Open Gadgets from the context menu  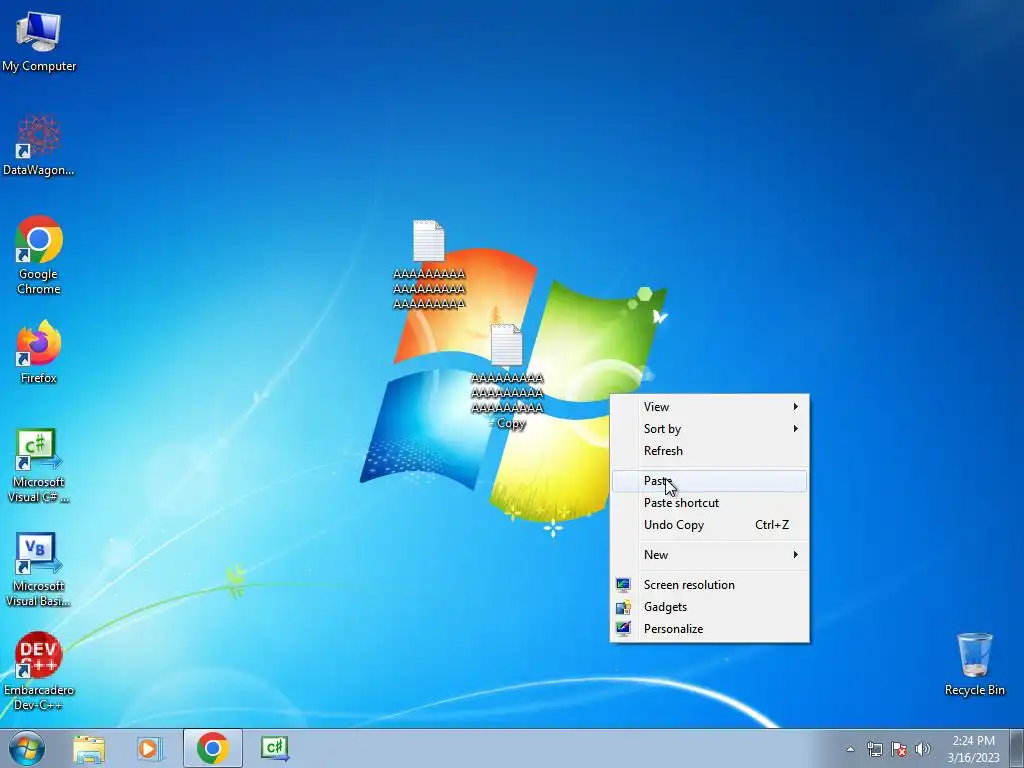(709, 607)
